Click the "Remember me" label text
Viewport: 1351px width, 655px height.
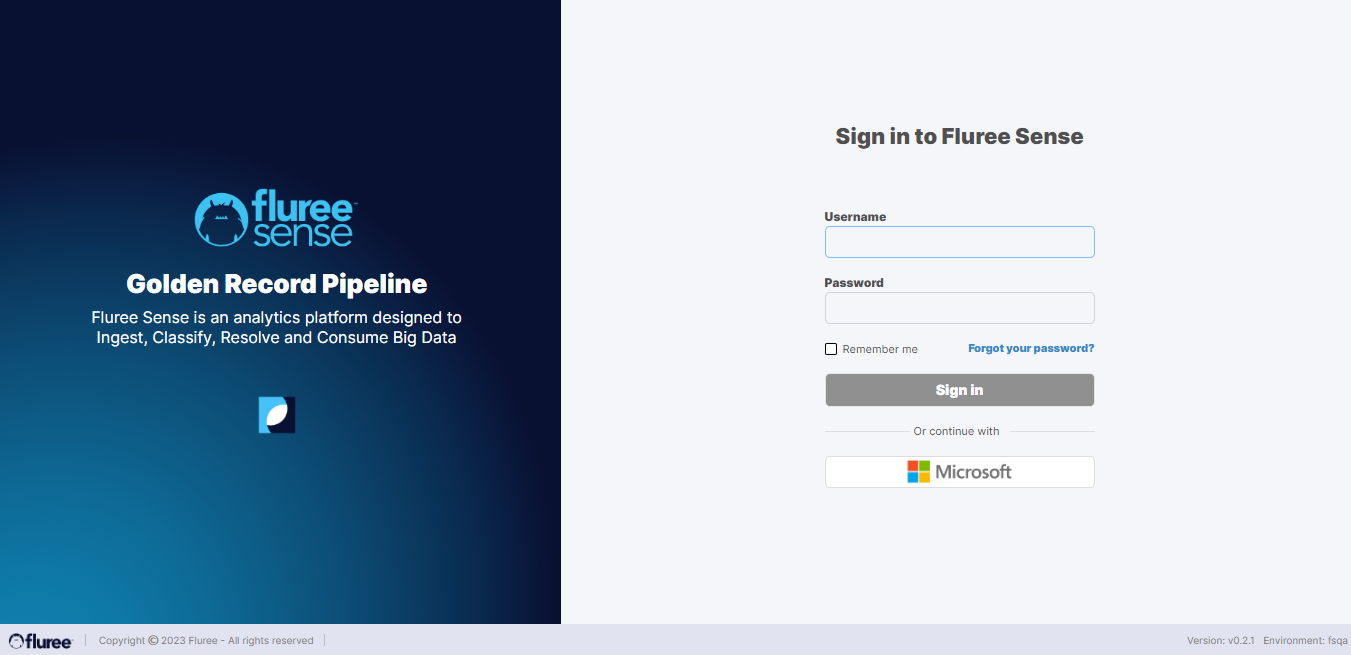coord(880,349)
